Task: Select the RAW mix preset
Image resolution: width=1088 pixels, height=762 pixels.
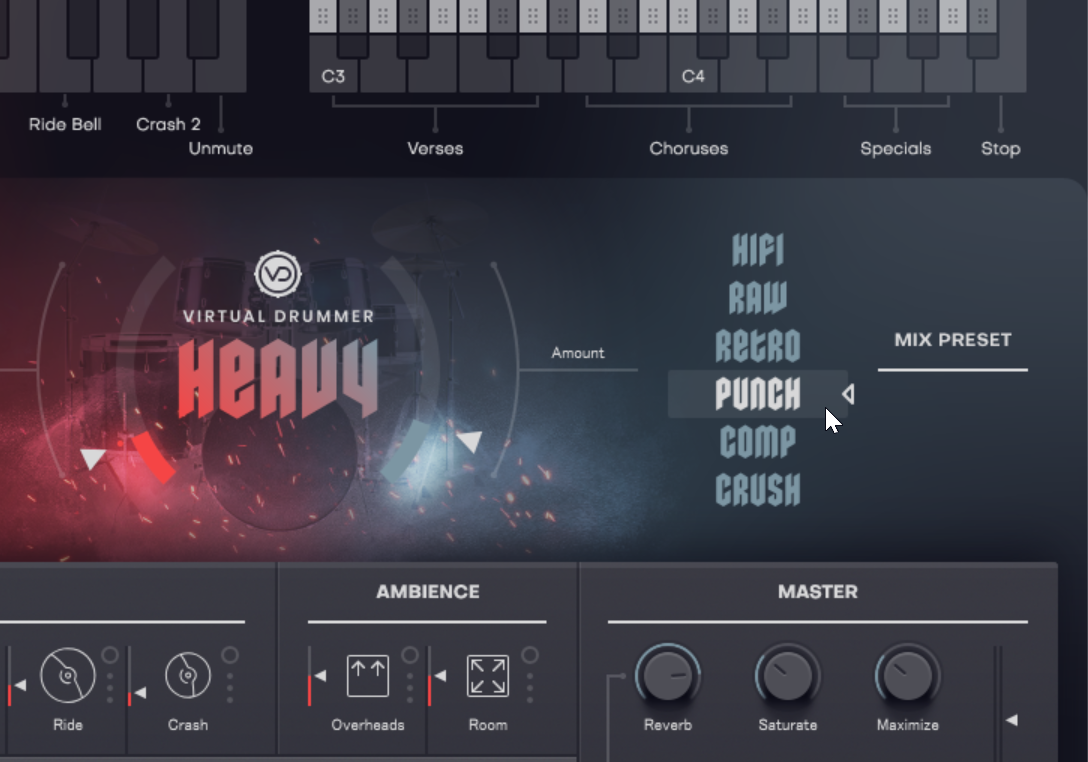Action: [758, 298]
